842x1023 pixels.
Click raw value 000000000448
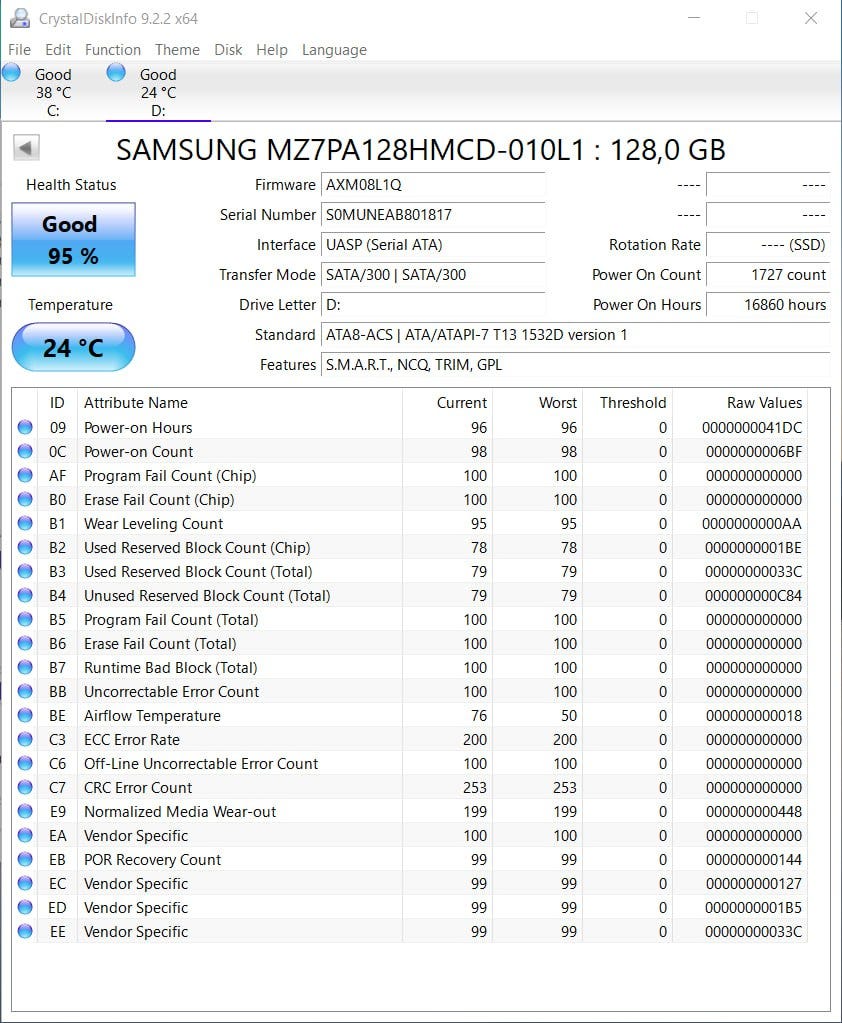pos(754,812)
